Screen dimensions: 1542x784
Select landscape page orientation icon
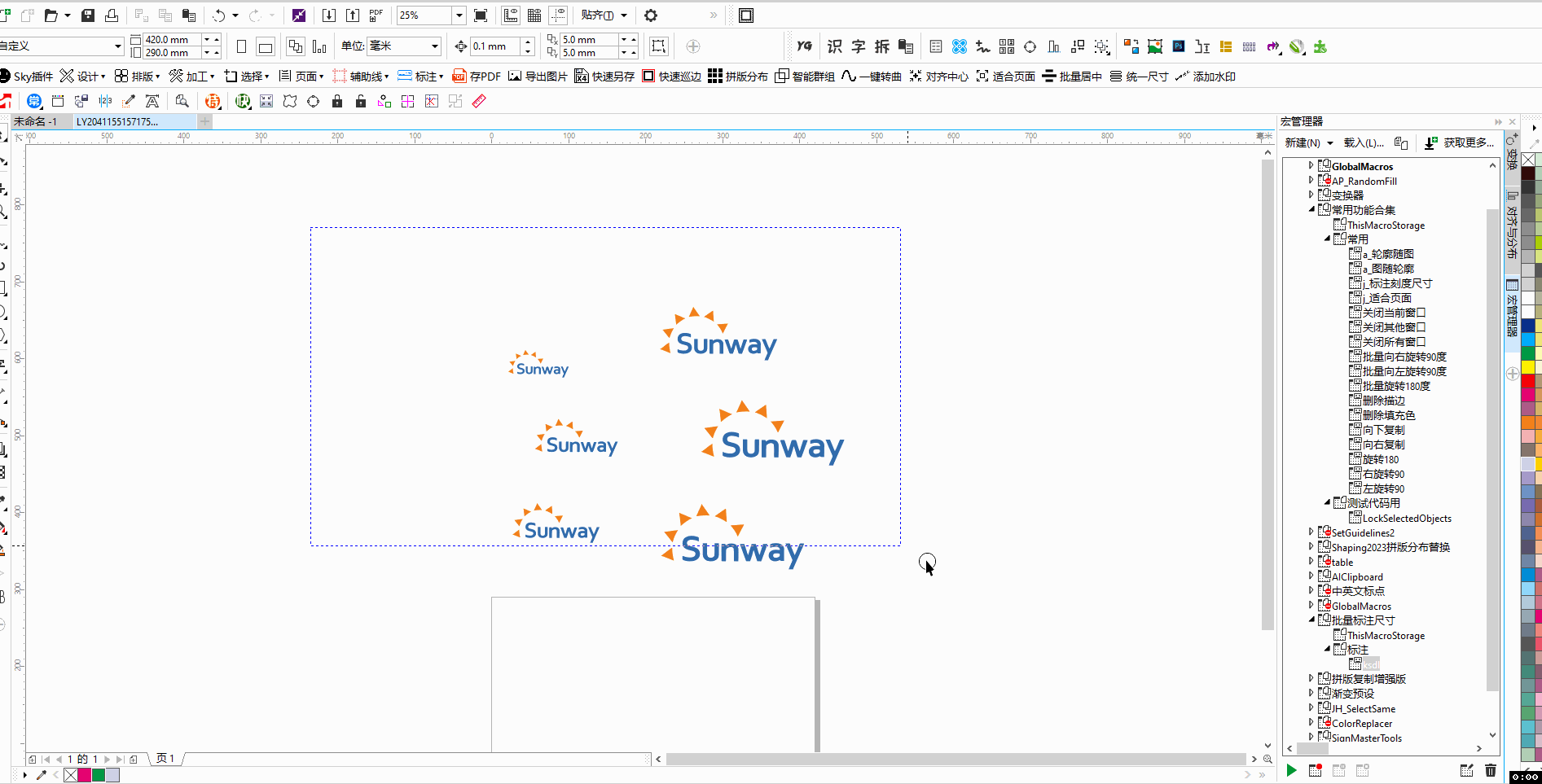(266, 46)
